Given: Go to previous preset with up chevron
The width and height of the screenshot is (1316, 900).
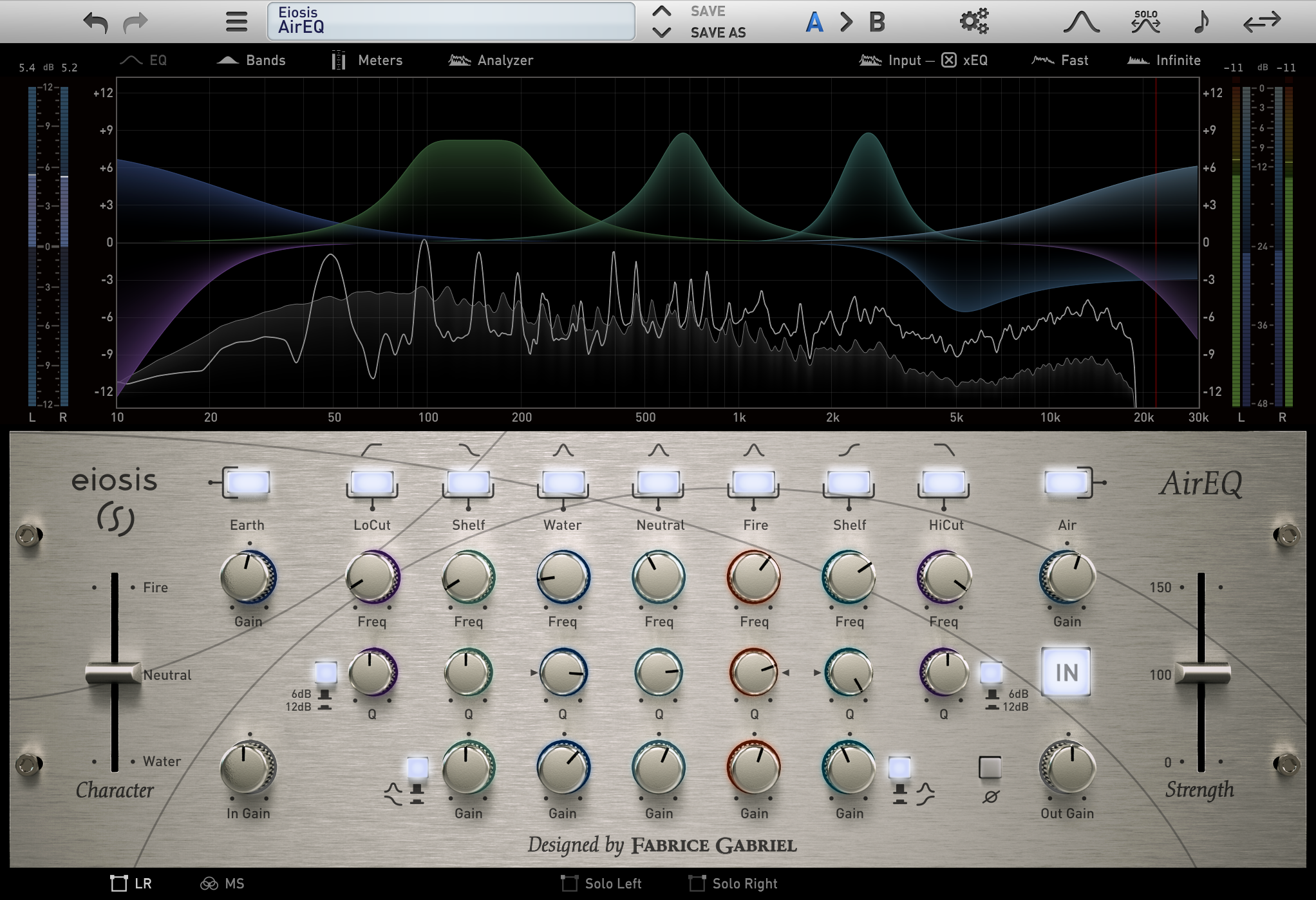Looking at the screenshot, I should click(x=661, y=11).
